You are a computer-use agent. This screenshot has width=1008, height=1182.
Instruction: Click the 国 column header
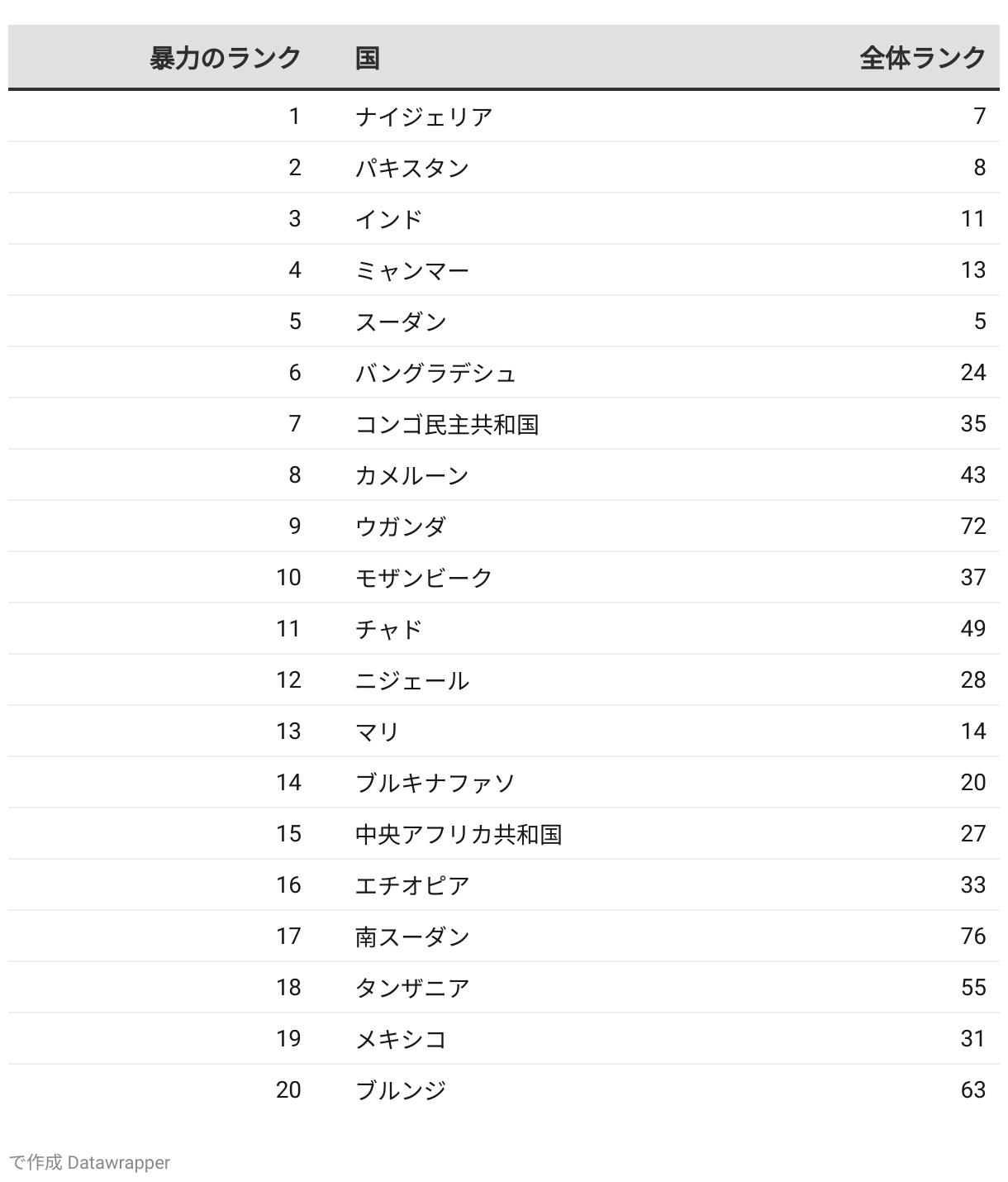[367, 58]
